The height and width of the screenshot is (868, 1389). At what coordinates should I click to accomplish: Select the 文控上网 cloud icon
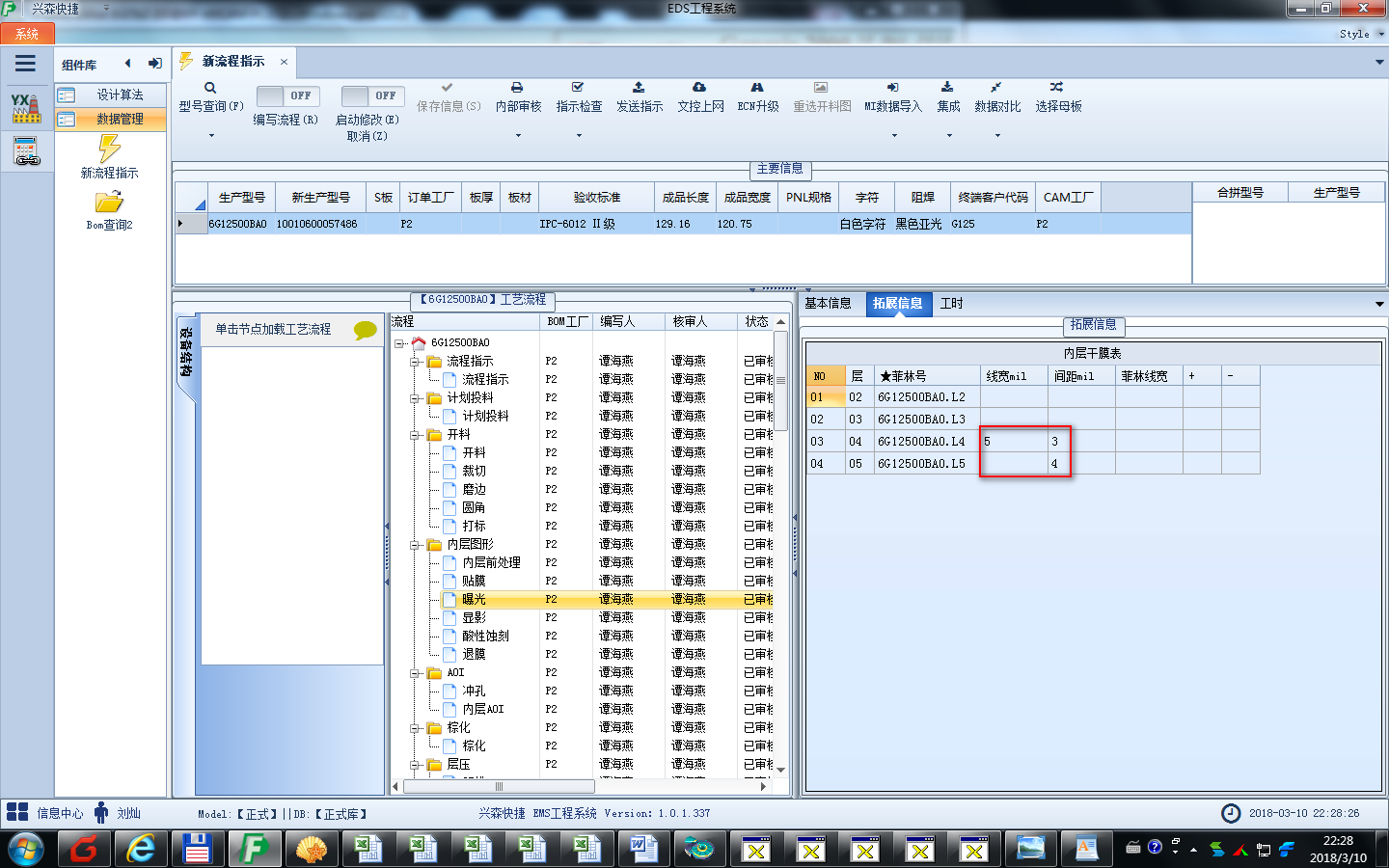tap(699, 87)
